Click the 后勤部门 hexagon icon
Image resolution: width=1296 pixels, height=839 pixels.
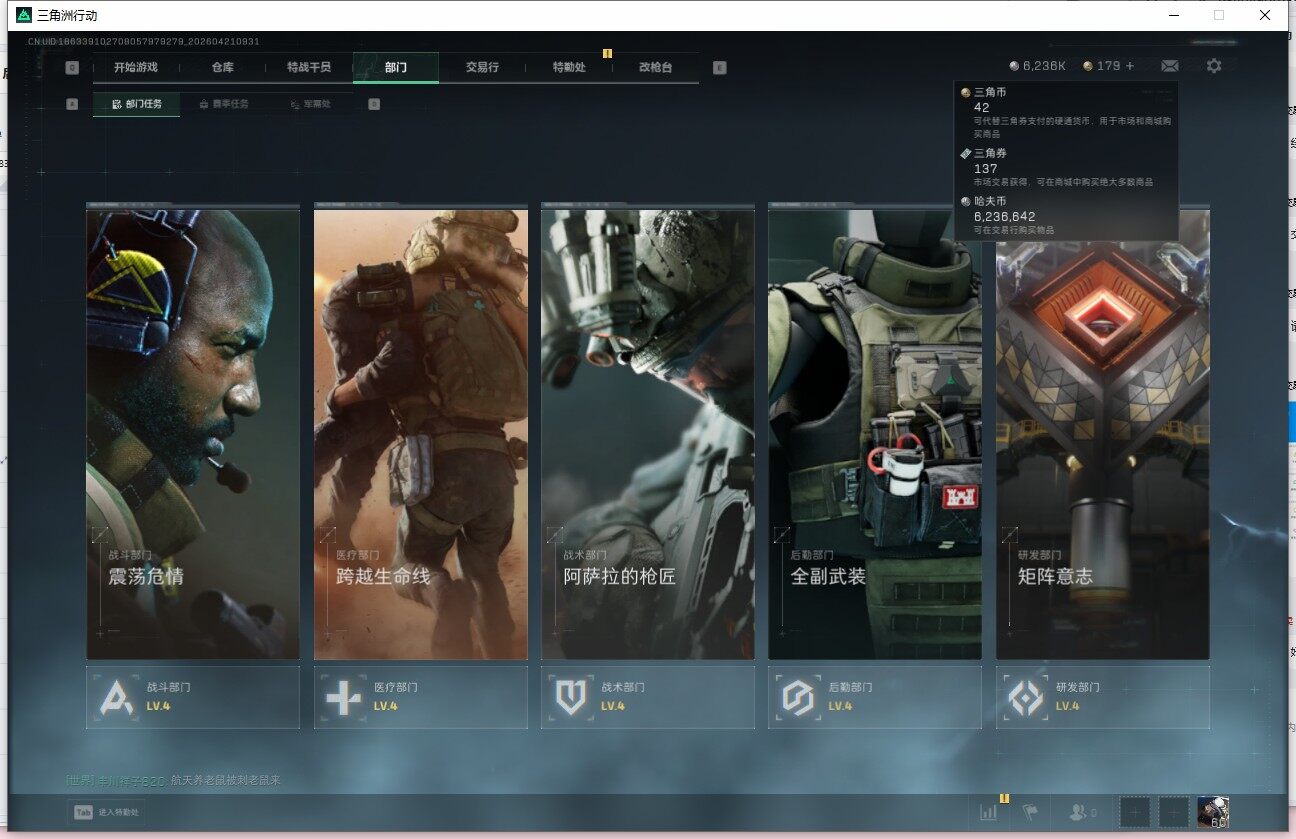tap(798, 697)
